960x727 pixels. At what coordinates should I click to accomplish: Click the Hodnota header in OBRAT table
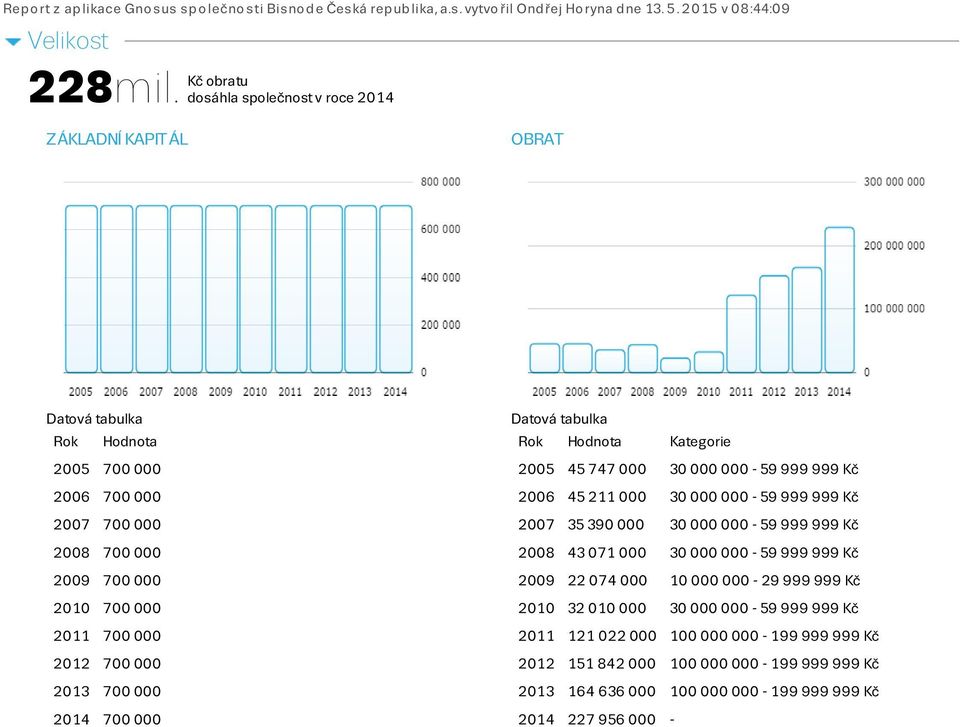click(594, 442)
